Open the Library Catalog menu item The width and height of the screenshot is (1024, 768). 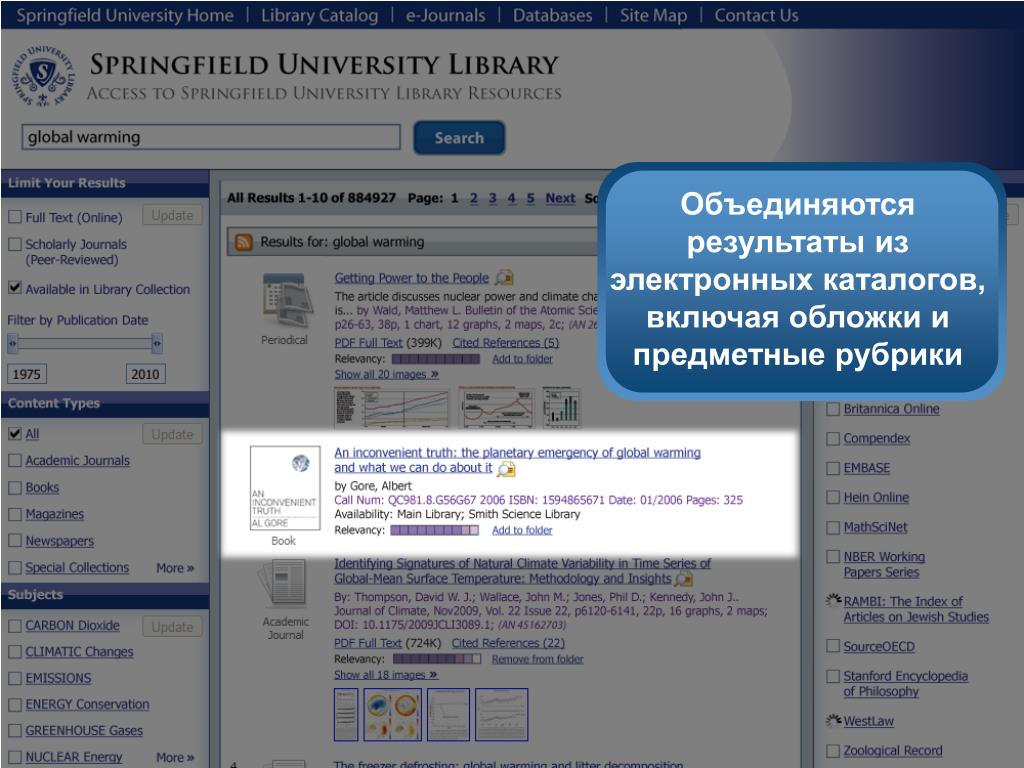(x=319, y=16)
